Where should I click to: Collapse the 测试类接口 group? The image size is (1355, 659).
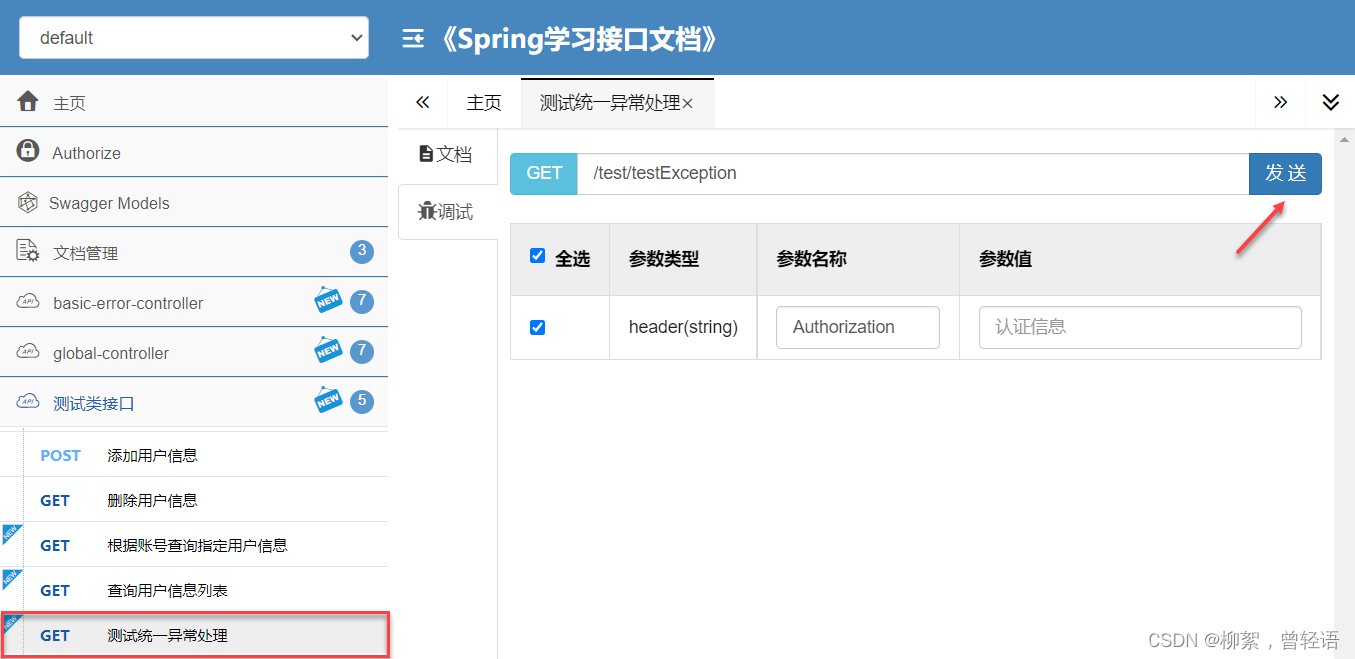coord(194,402)
